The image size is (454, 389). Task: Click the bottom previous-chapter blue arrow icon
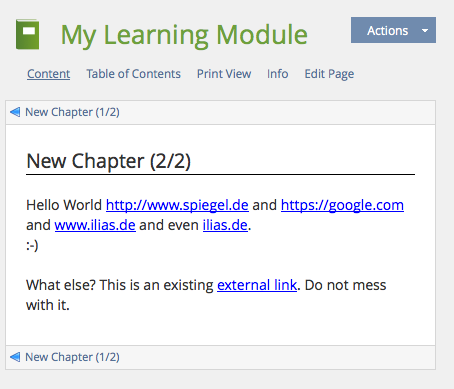(15, 357)
